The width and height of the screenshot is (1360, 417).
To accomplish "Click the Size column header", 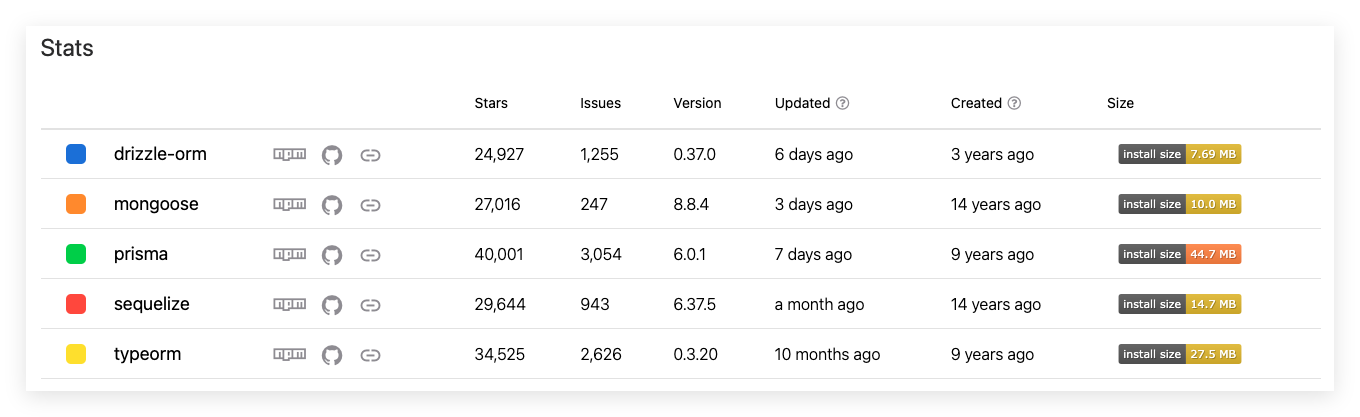I will point(1120,103).
